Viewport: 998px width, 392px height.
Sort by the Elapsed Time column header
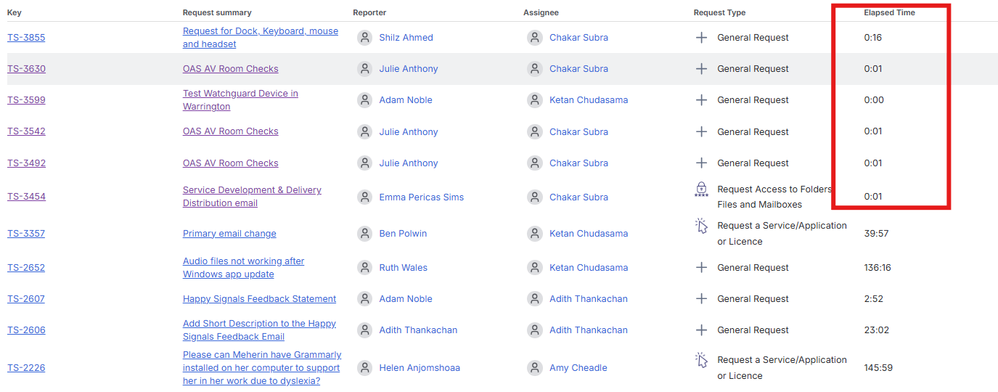click(889, 12)
